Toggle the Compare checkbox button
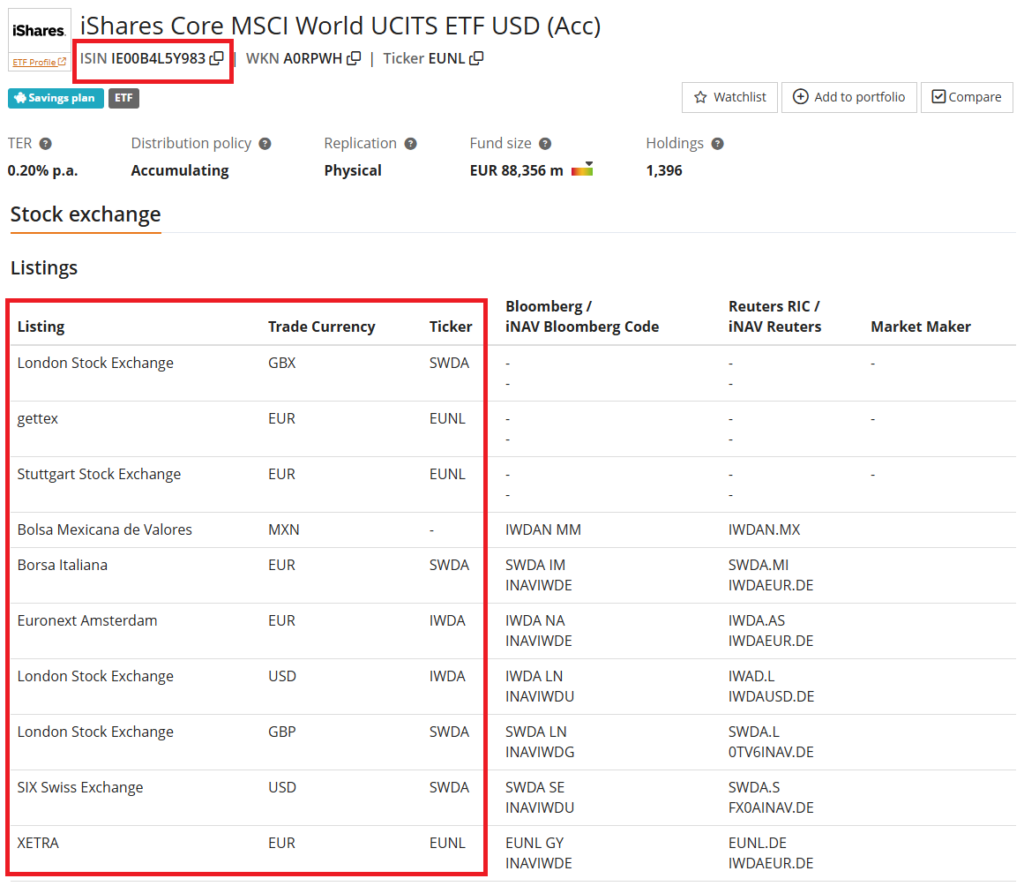 tap(967, 97)
